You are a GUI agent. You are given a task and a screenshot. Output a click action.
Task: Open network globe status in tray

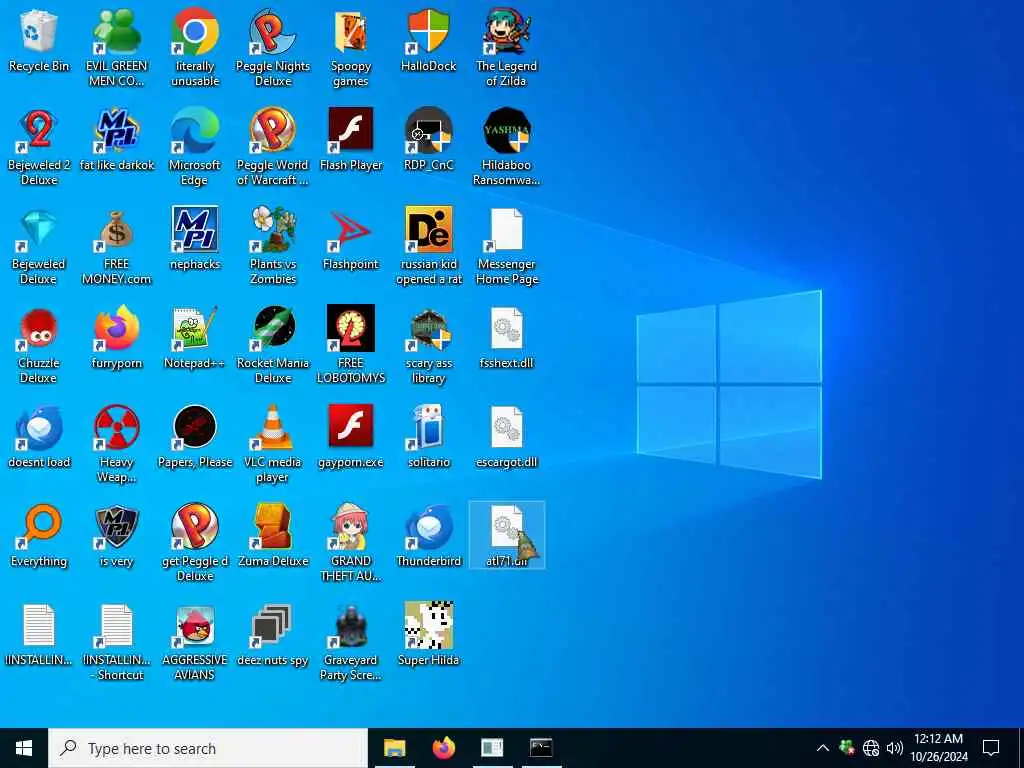click(871, 748)
